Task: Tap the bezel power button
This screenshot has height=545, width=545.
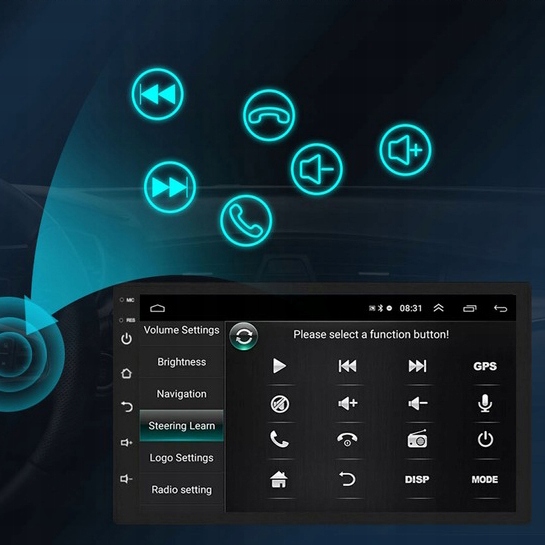Action: click(126, 339)
